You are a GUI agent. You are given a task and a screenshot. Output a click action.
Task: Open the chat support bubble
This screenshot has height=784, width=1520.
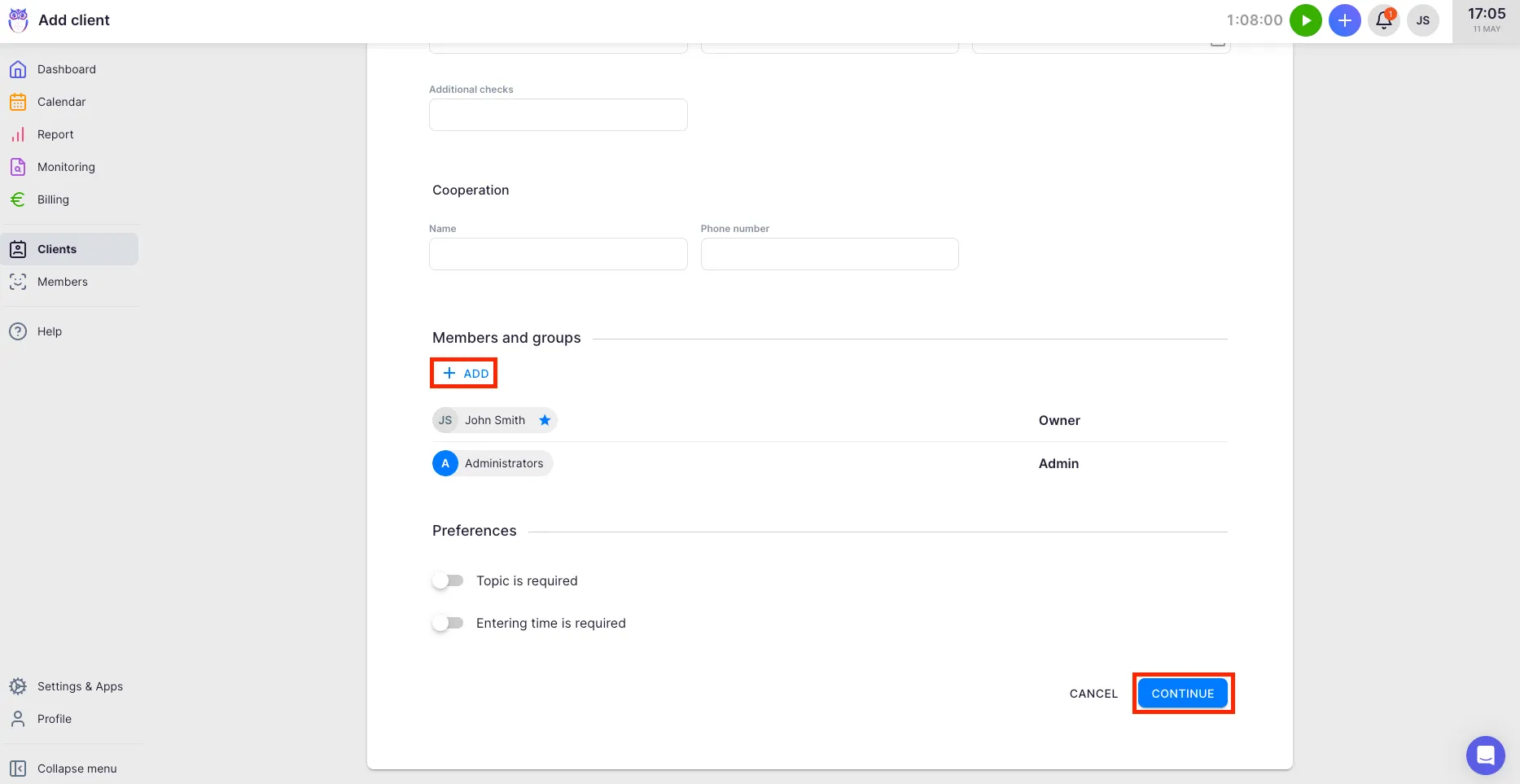click(1485, 756)
